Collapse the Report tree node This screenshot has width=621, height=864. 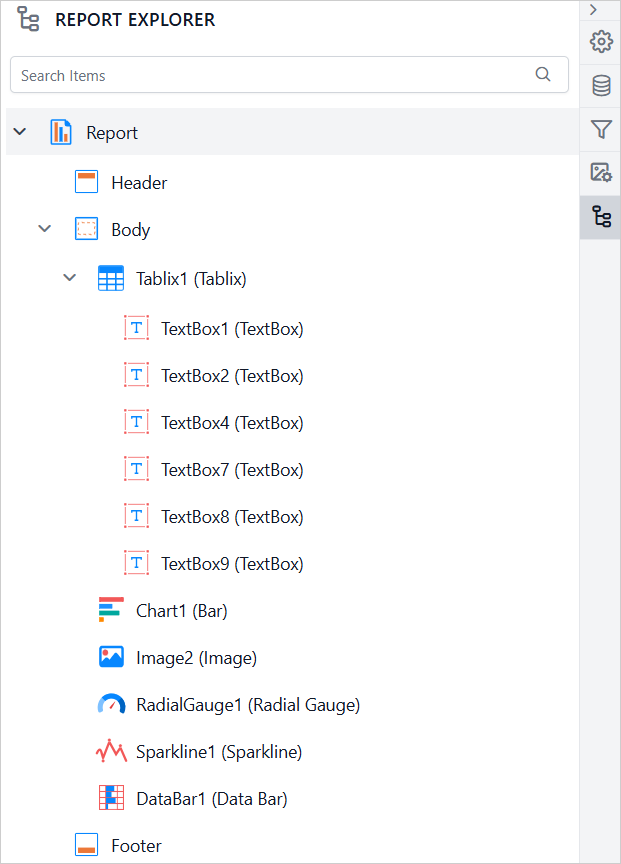pos(19,131)
